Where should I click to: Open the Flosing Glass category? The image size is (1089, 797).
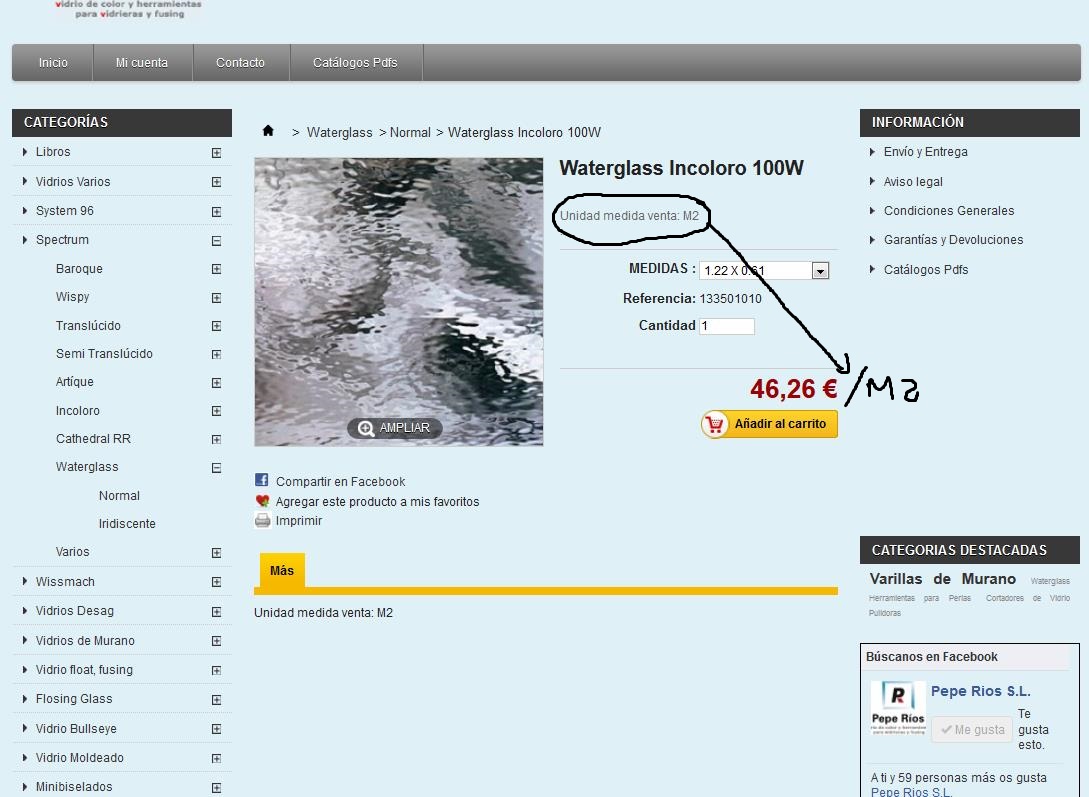[74, 699]
